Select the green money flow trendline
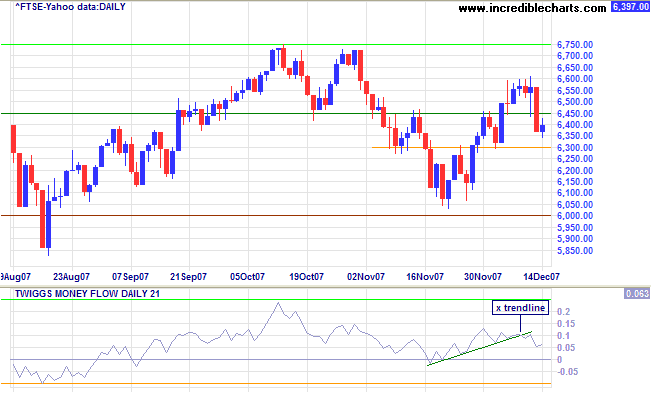The image size is (651, 395). pyautogui.click(x=480, y=348)
